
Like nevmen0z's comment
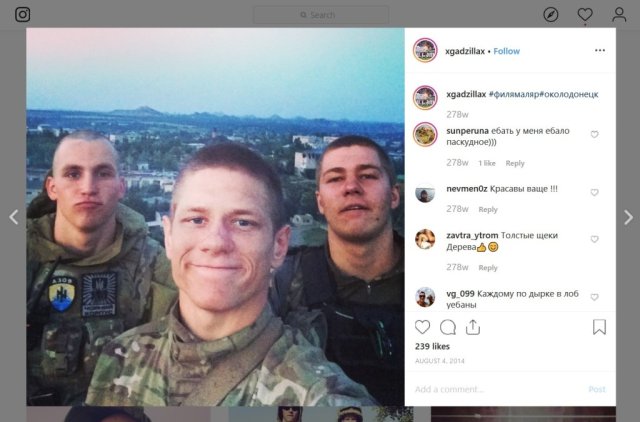click(594, 192)
